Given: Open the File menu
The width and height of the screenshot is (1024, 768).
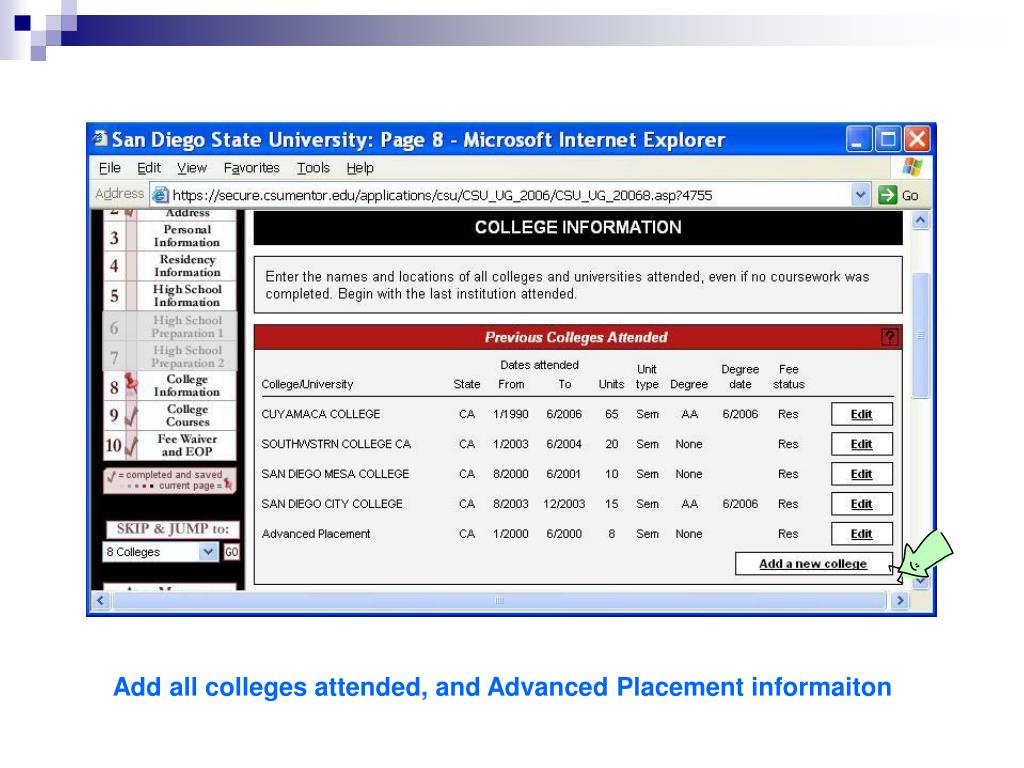Looking at the screenshot, I should click(109, 168).
